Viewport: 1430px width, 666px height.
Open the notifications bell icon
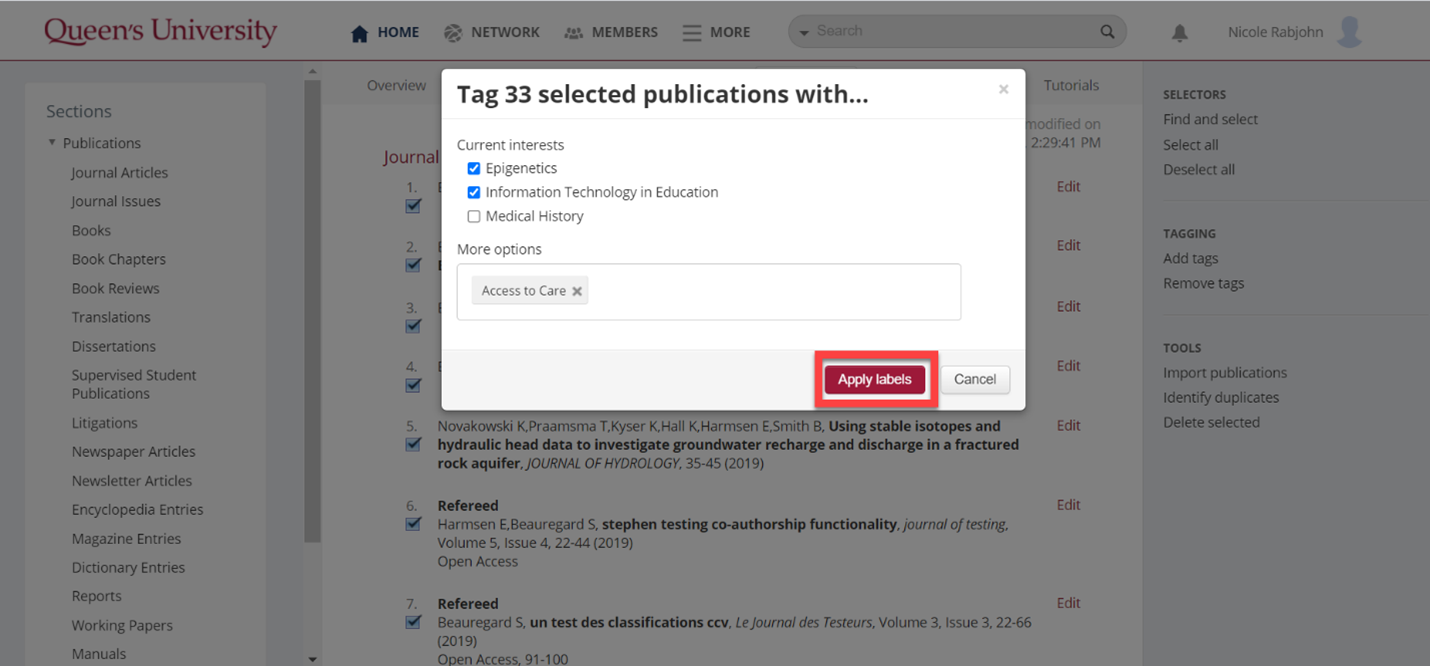1180,33
